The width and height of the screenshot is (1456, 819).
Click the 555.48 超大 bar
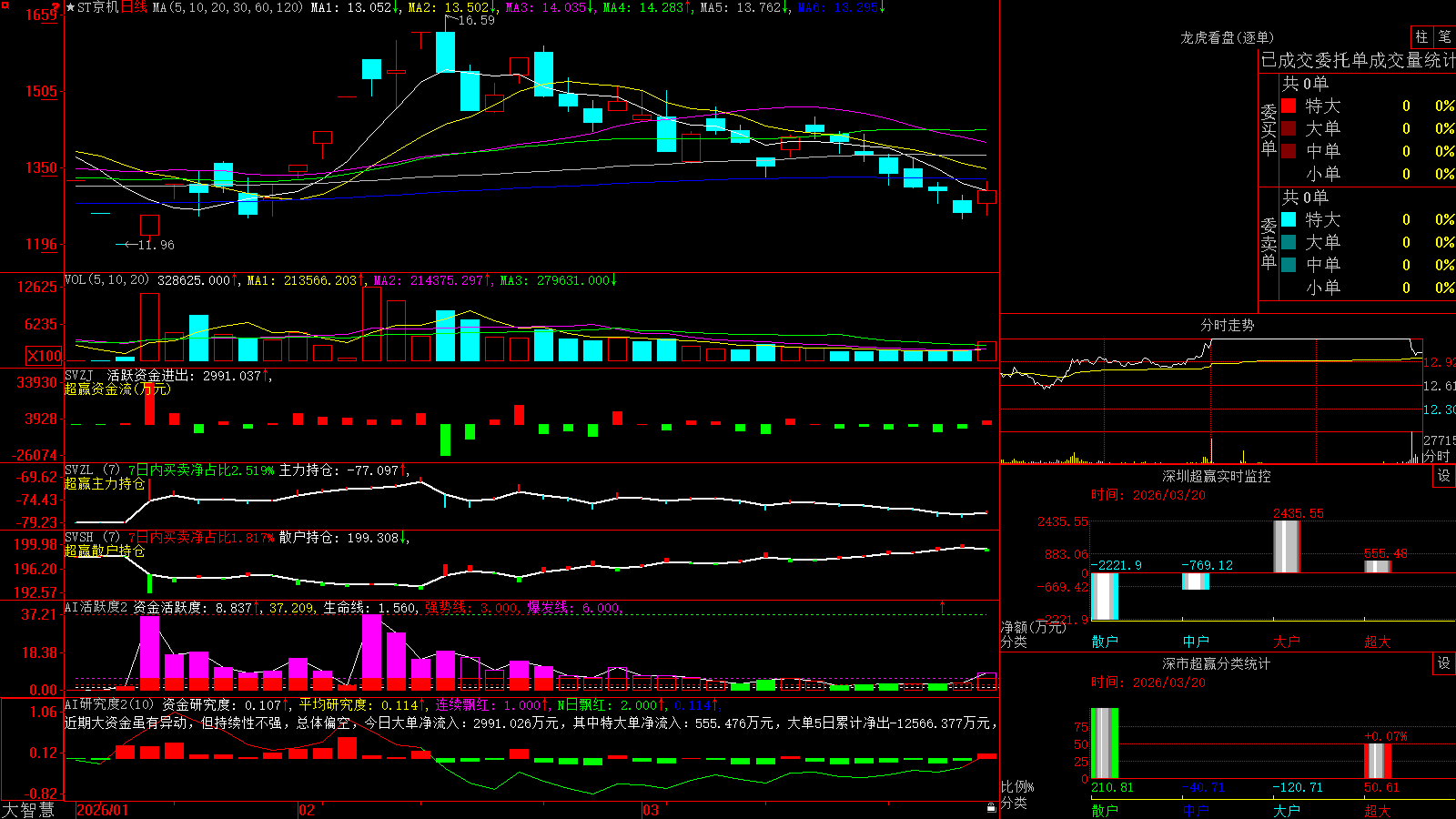coord(1378,566)
